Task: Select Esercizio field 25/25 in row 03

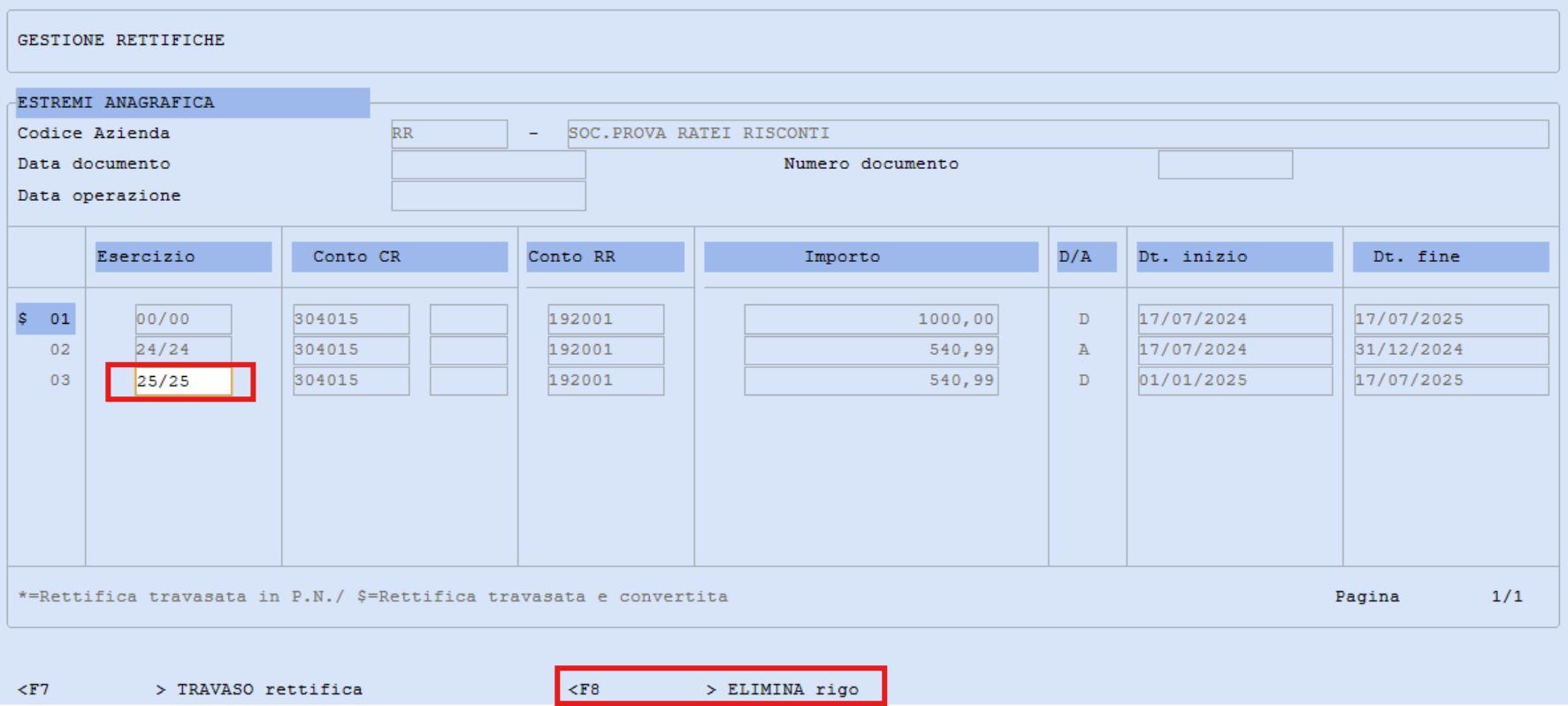Action: click(x=183, y=381)
